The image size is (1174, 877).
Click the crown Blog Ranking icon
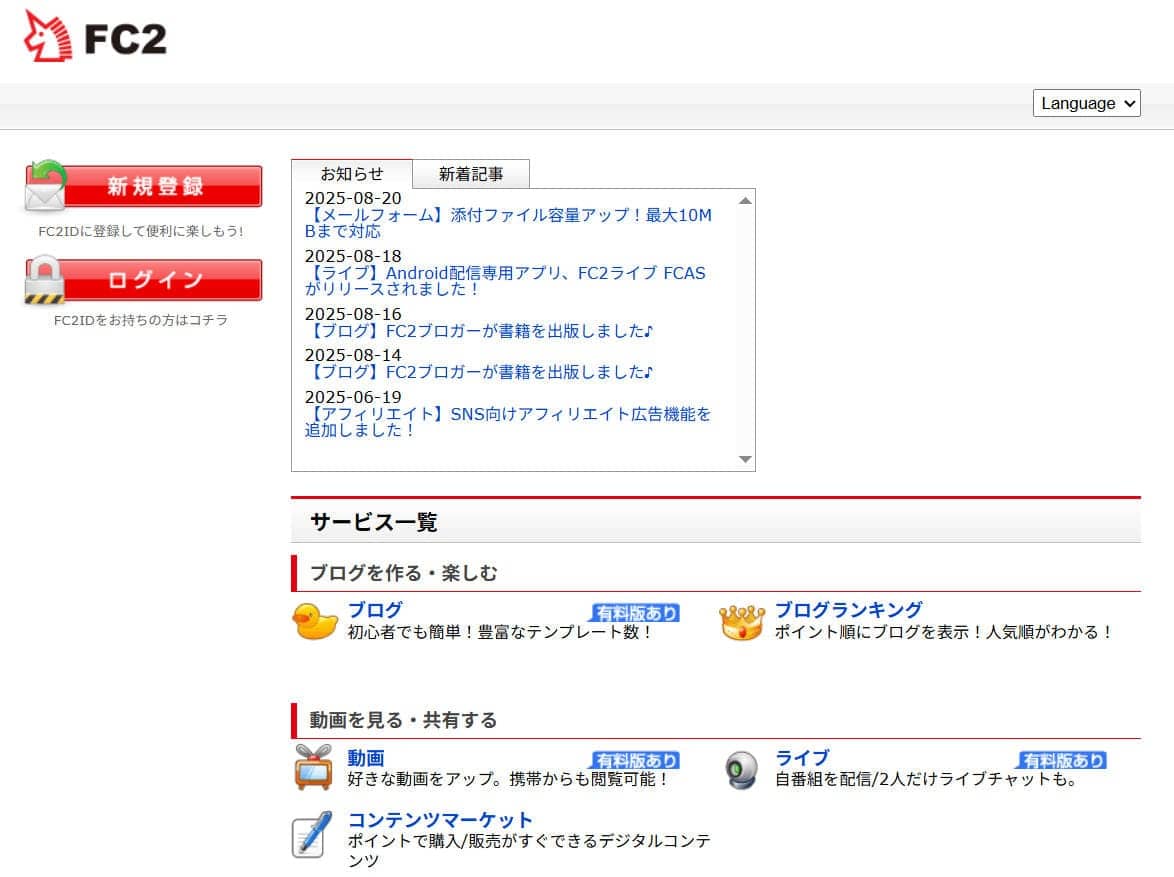pyautogui.click(x=741, y=621)
